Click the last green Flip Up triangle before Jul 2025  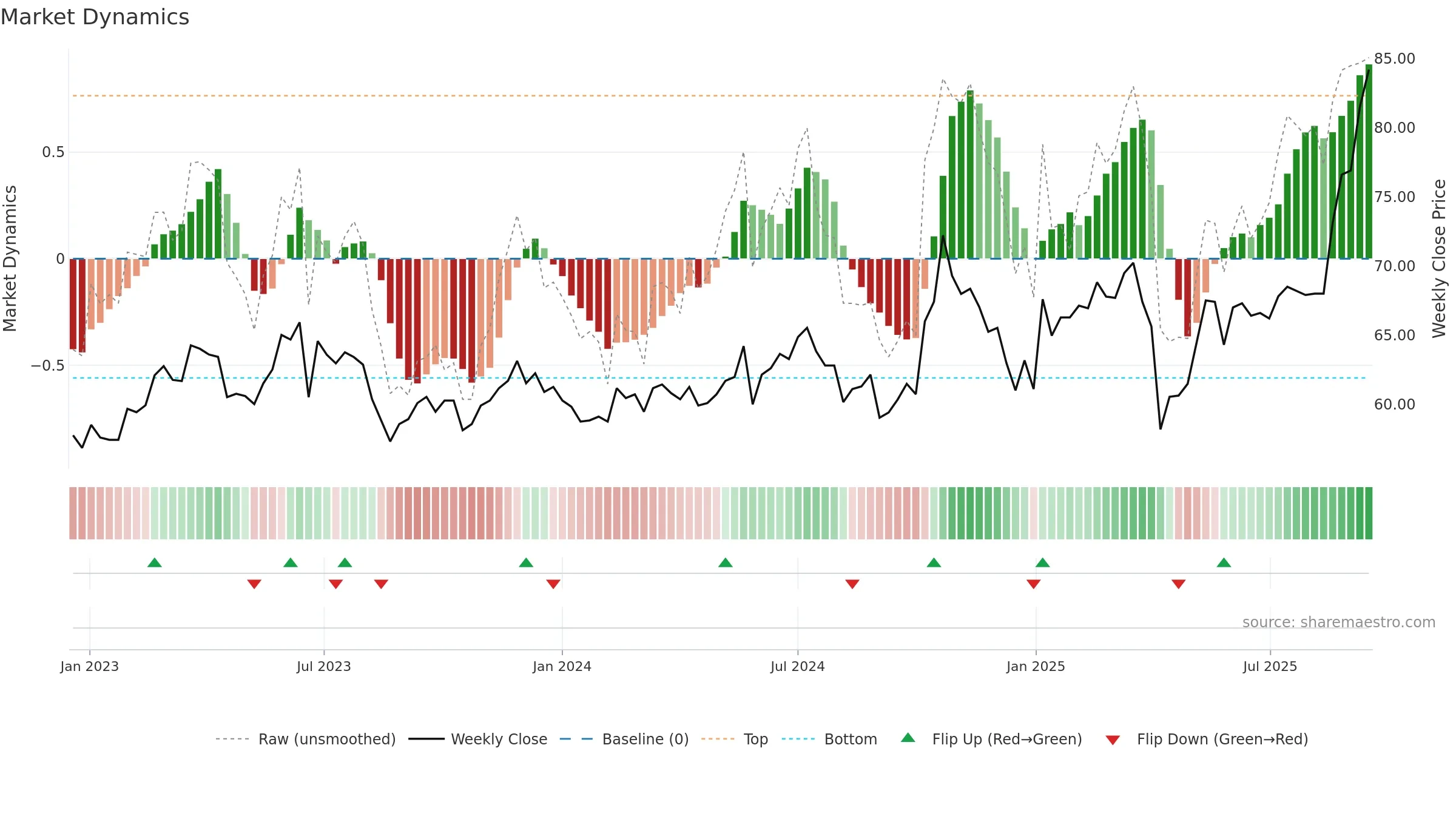pos(1224,562)
